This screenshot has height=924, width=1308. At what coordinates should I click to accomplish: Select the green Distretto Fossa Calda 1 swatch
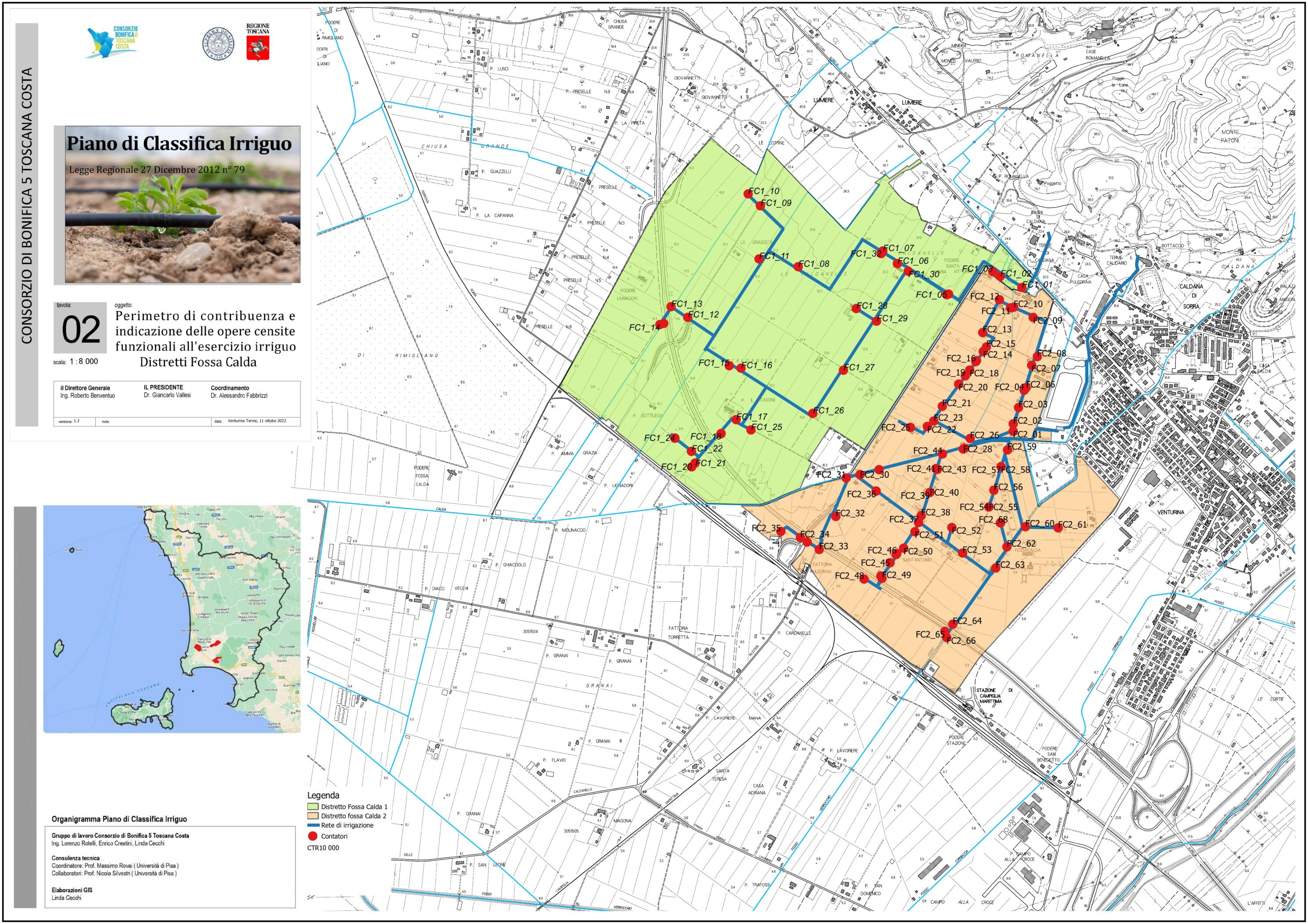tap(312, 807)
